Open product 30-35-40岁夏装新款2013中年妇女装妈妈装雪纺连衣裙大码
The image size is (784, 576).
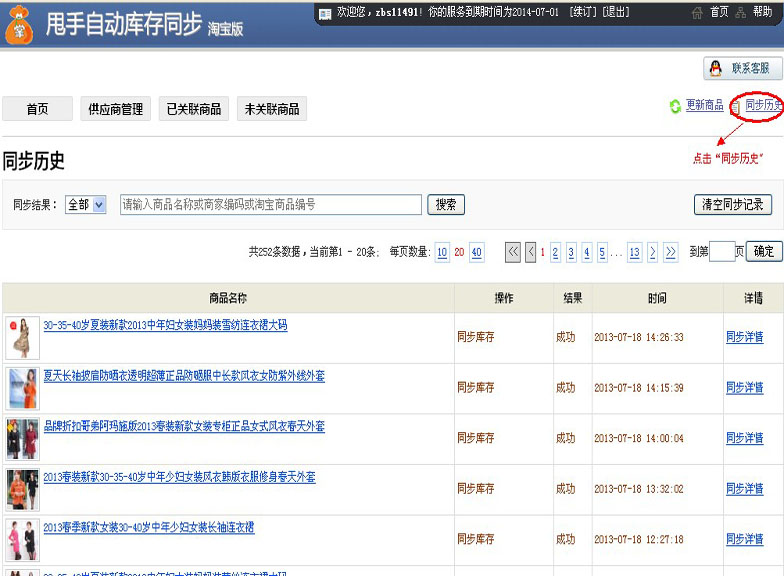[x=166, y=325]
